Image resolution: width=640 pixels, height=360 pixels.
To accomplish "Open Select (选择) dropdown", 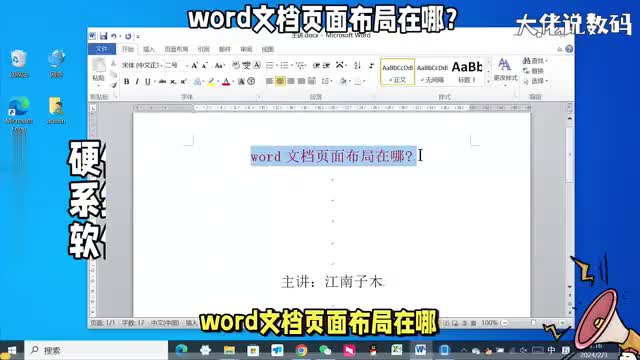I will 536,81.
